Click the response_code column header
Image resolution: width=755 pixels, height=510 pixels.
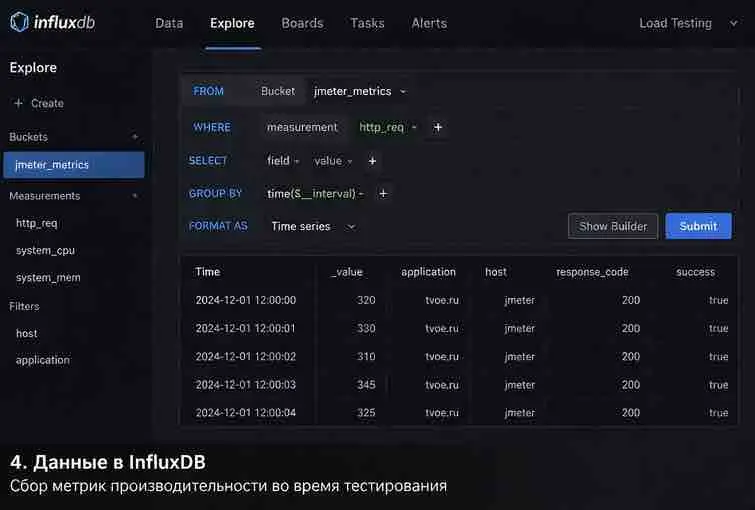(x=592, y=272)
